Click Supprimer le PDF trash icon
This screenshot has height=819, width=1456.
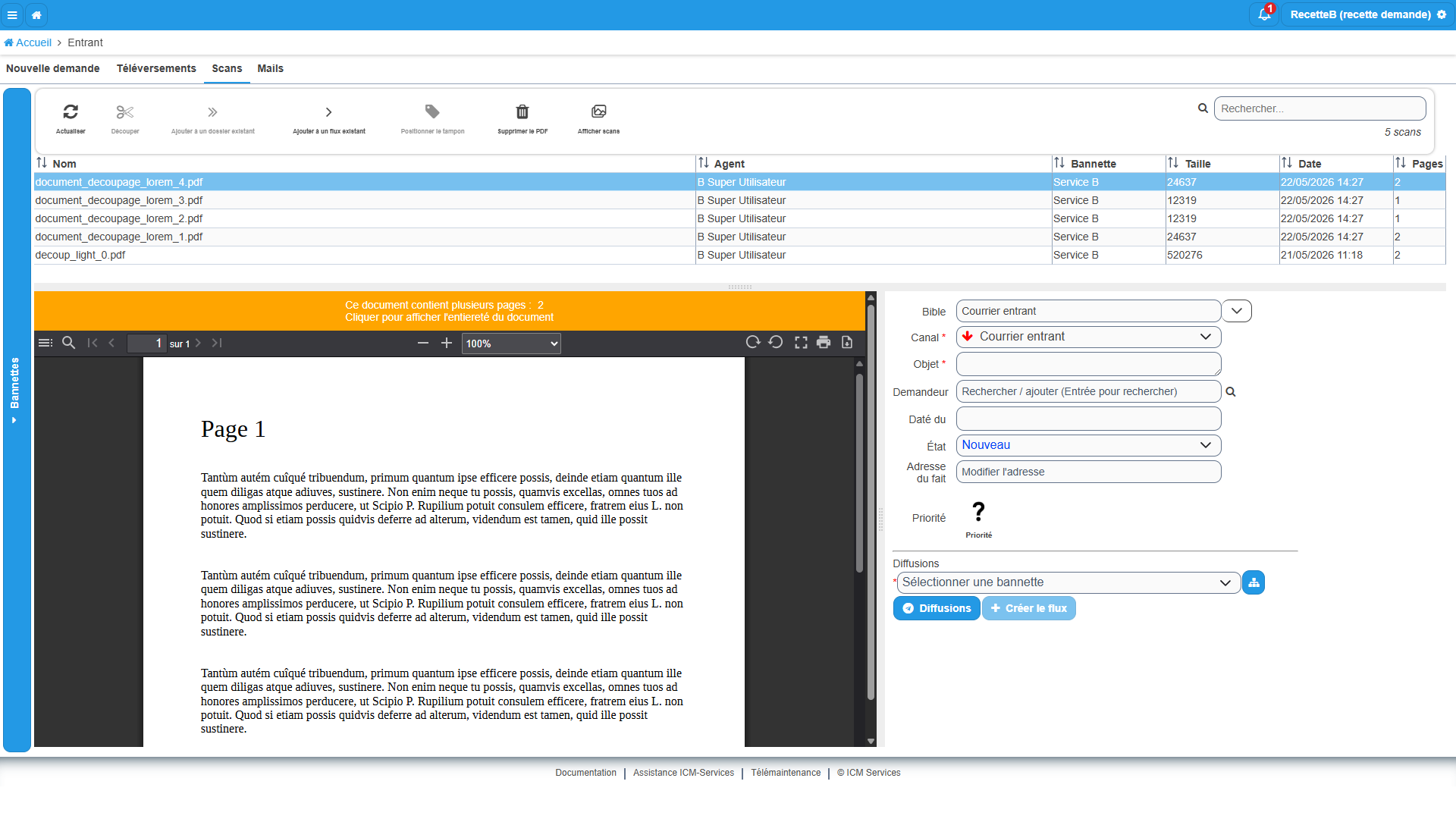tap(522, 112)
